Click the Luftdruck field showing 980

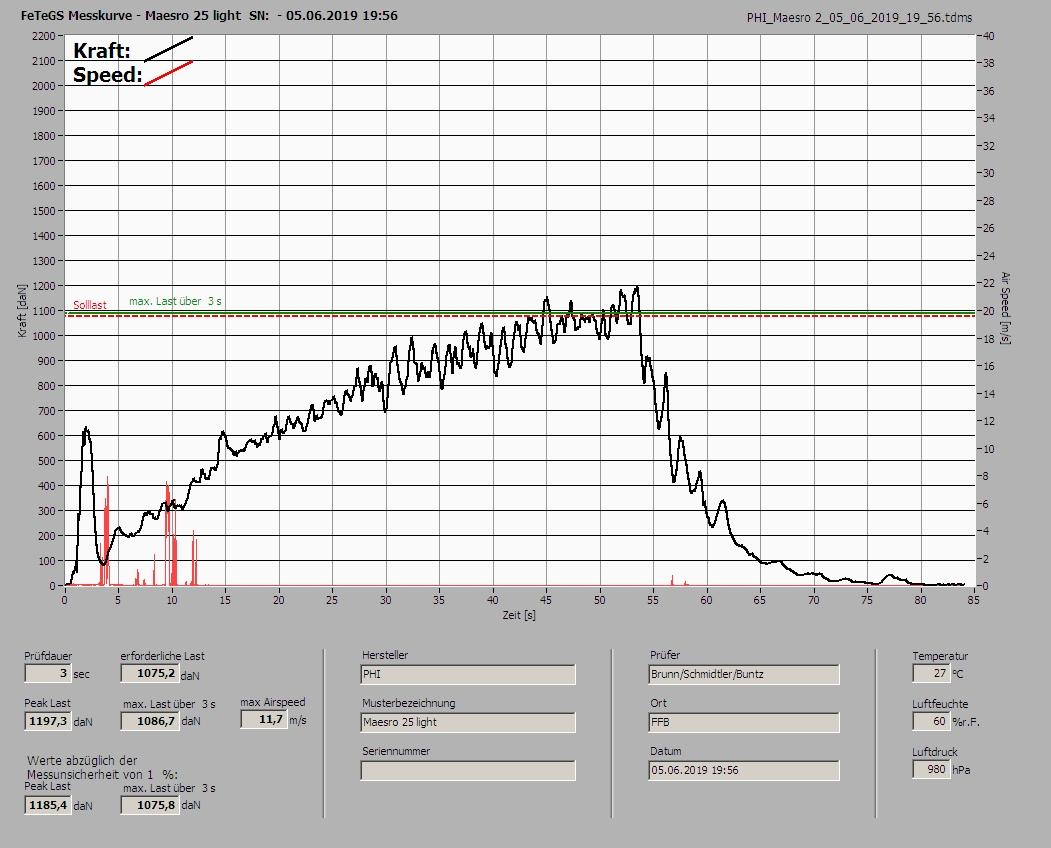point(931,770)
